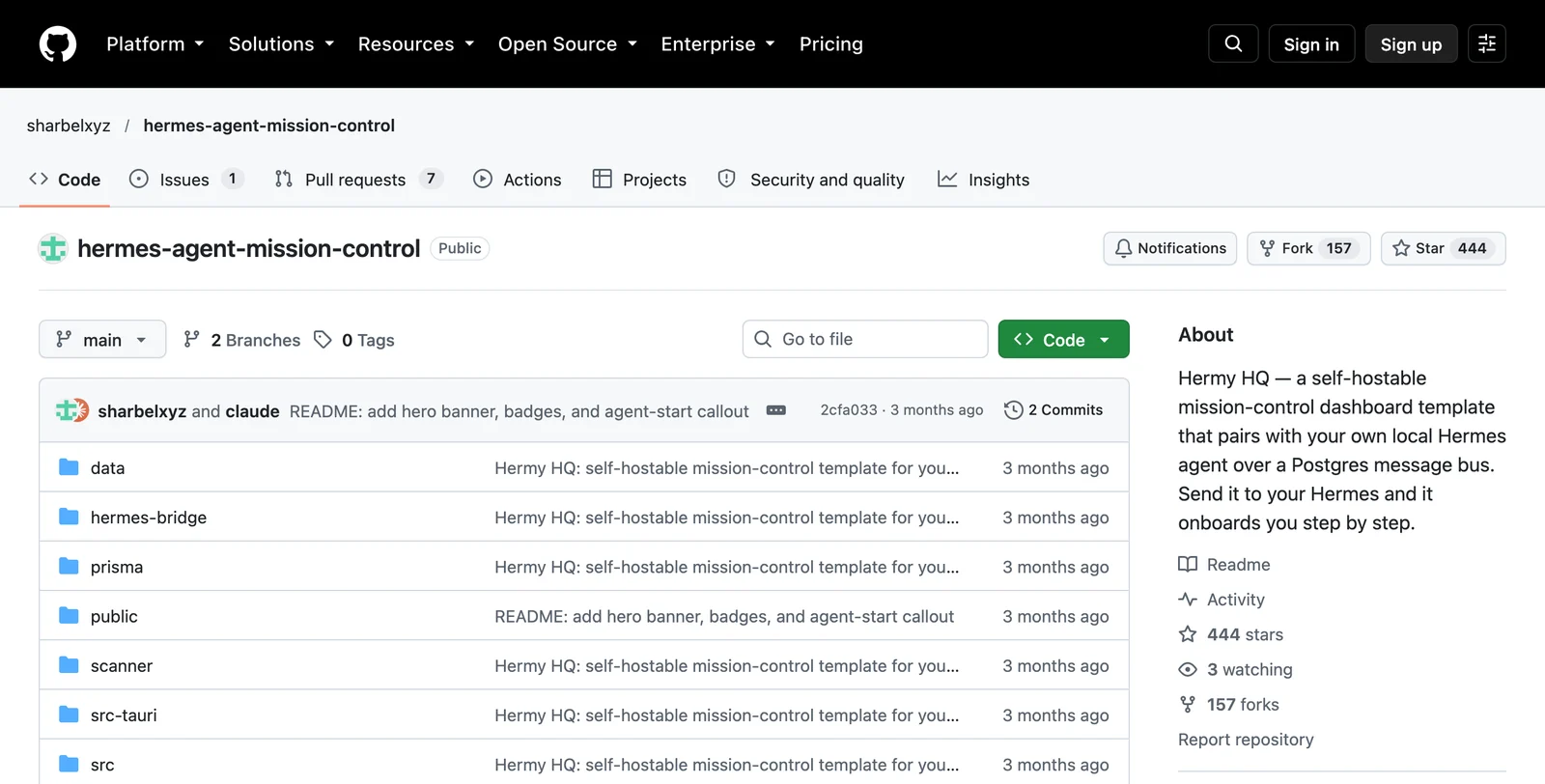
Task: Expand the Solutions menu
Action: coord(281,43)
